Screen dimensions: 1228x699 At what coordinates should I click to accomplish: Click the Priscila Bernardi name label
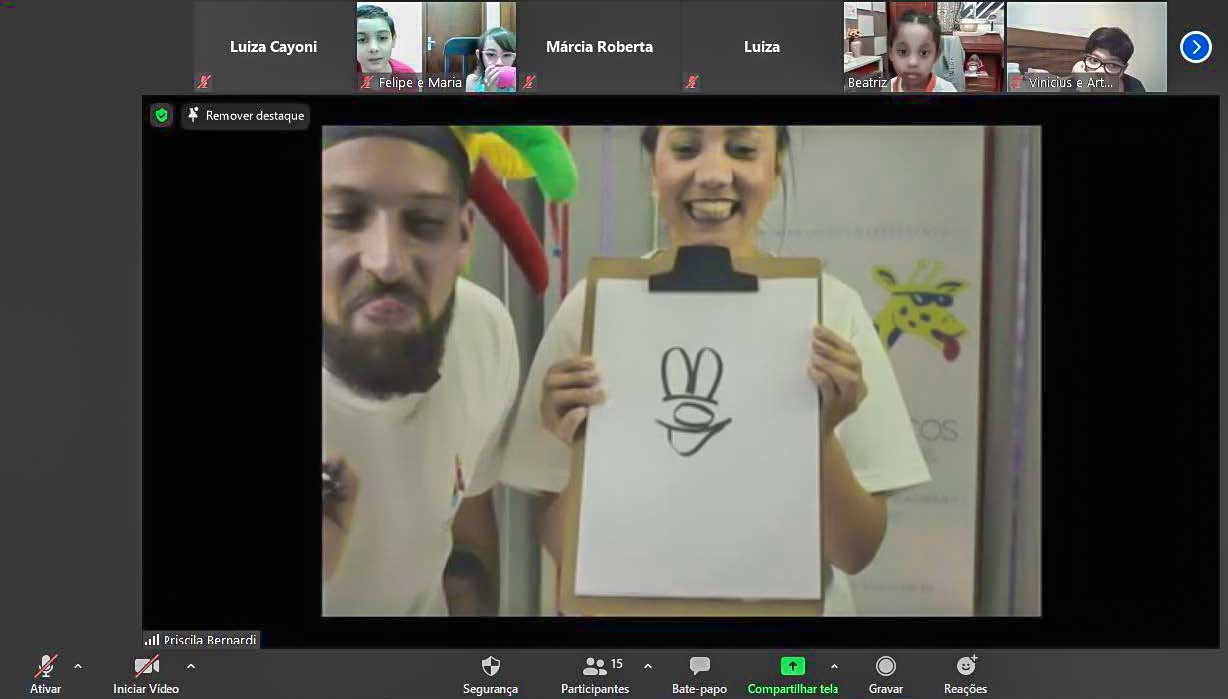point(201,640)
